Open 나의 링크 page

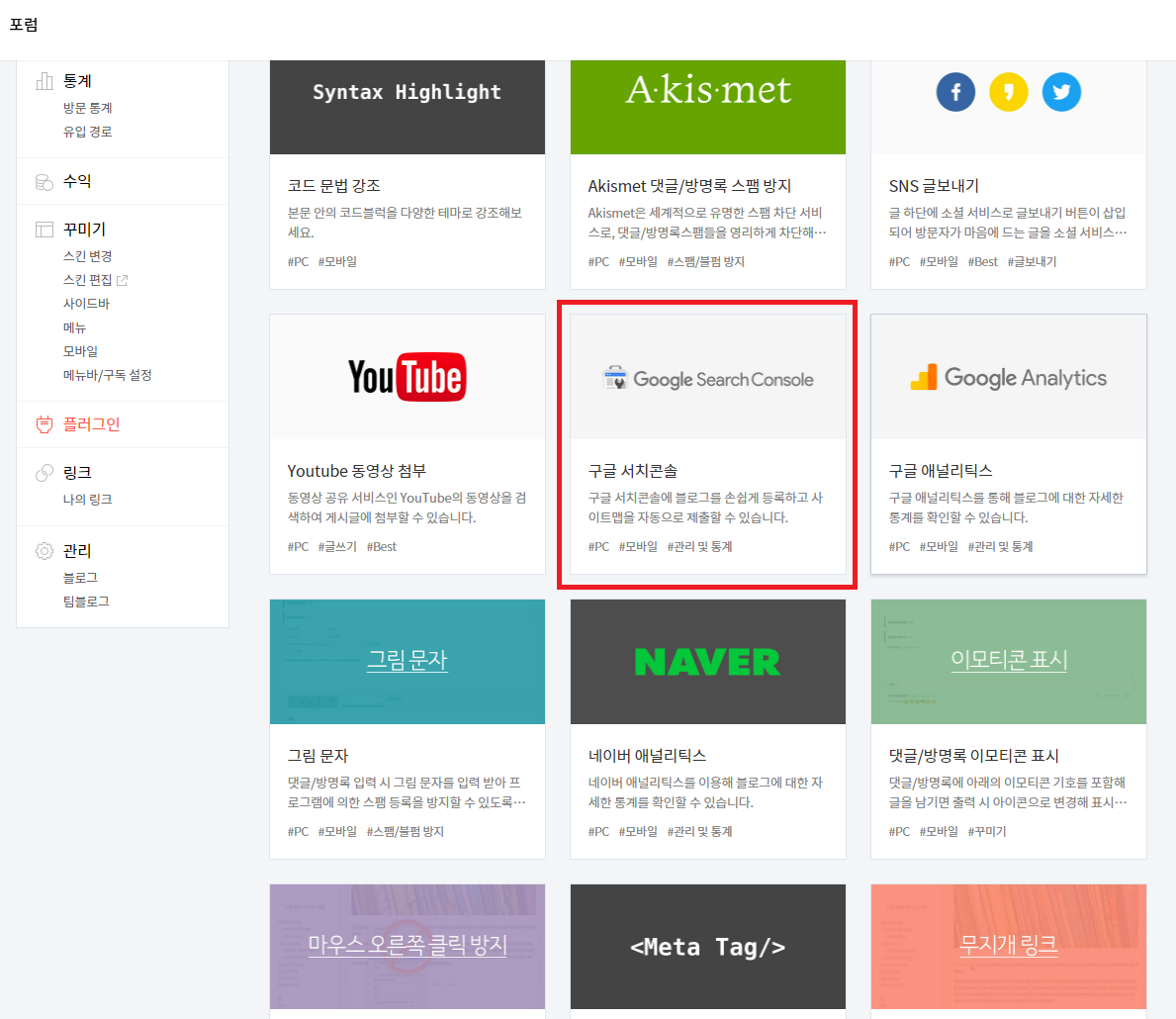(88, 500)
